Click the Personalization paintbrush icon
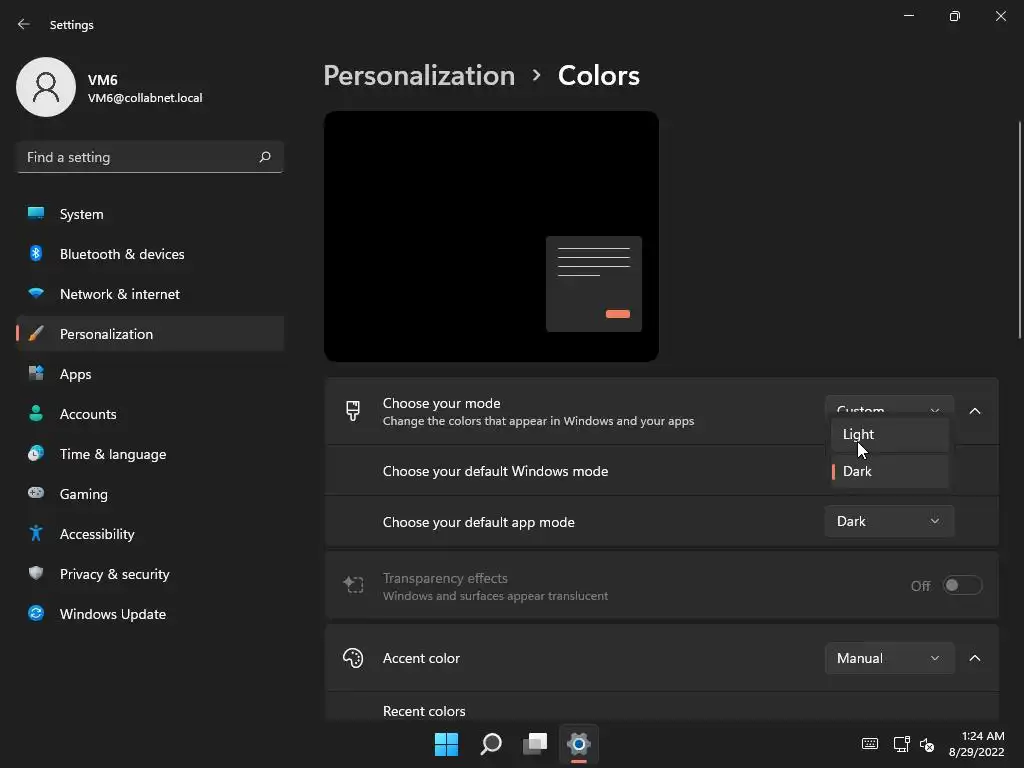 (36, 334)
